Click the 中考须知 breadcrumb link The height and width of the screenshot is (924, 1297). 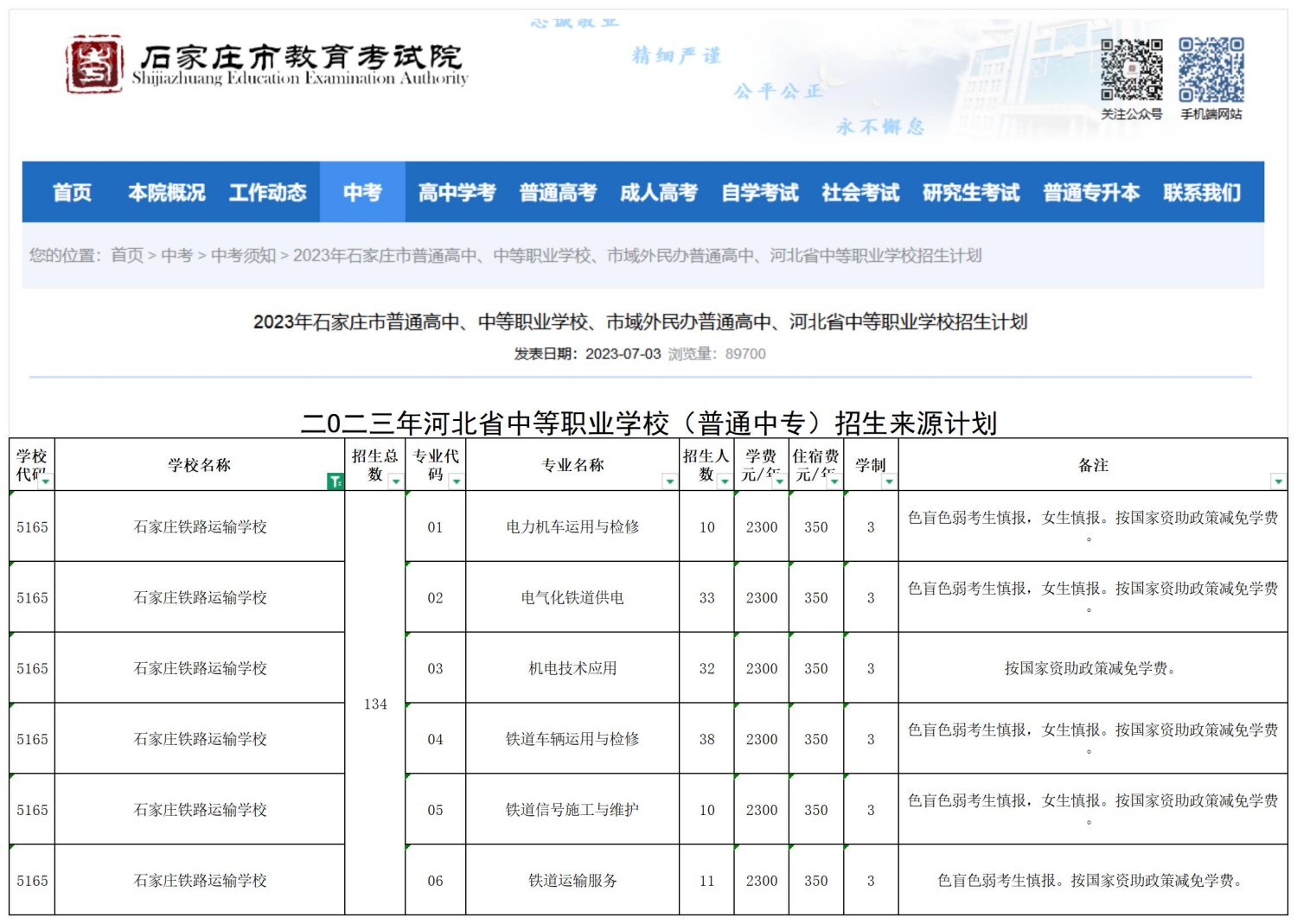click(243, 255)
